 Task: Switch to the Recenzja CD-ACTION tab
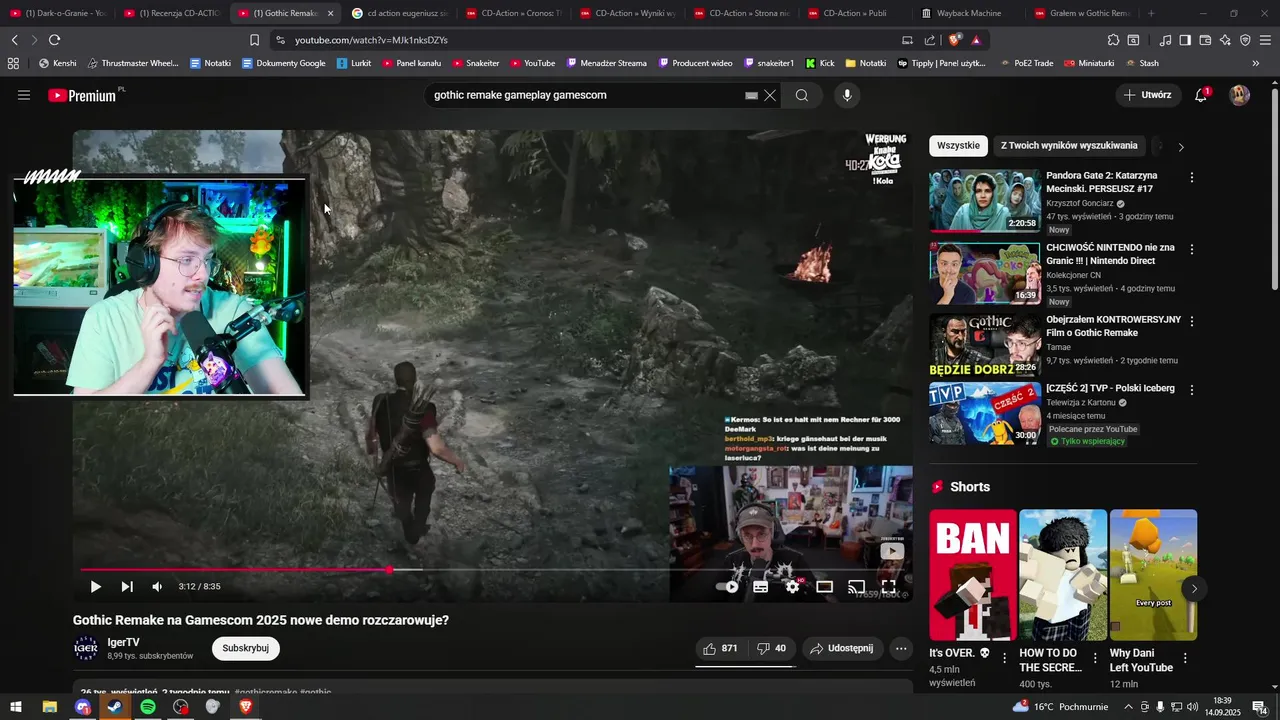point(172,13)
